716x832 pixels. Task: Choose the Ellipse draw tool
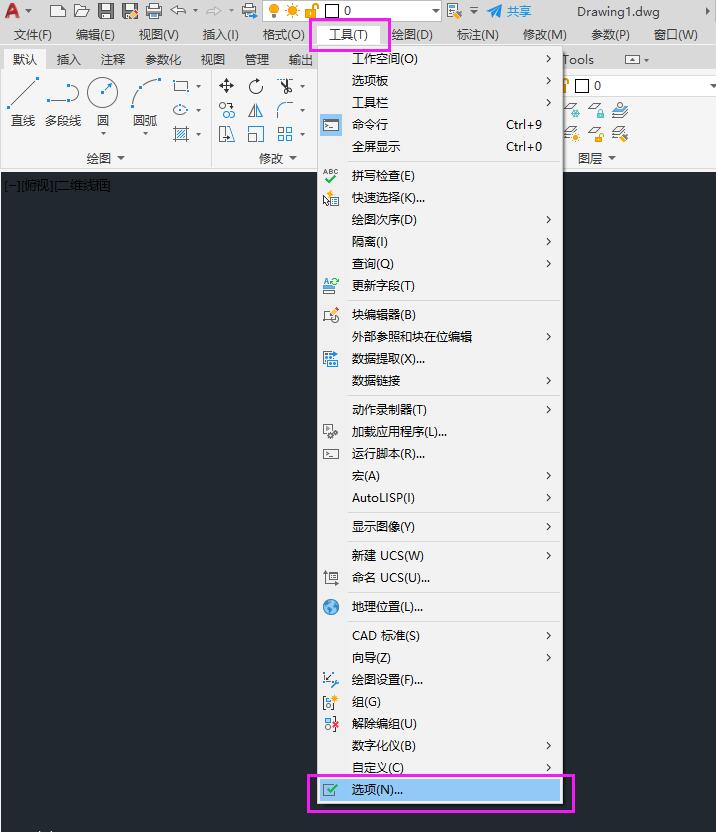[x=180, y=110]
